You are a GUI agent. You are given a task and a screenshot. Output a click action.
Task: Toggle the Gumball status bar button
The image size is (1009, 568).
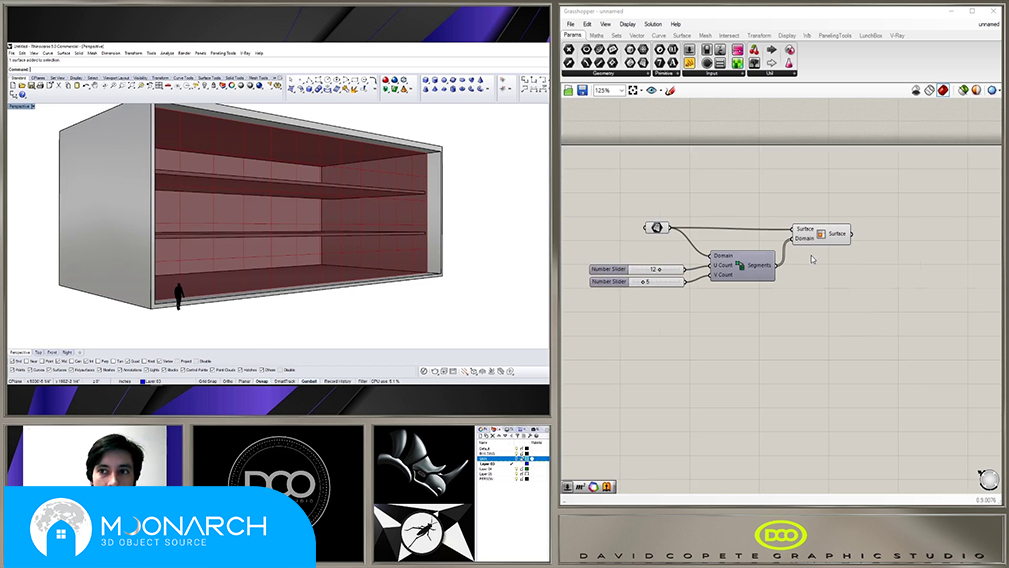click(x=309, y=381)
